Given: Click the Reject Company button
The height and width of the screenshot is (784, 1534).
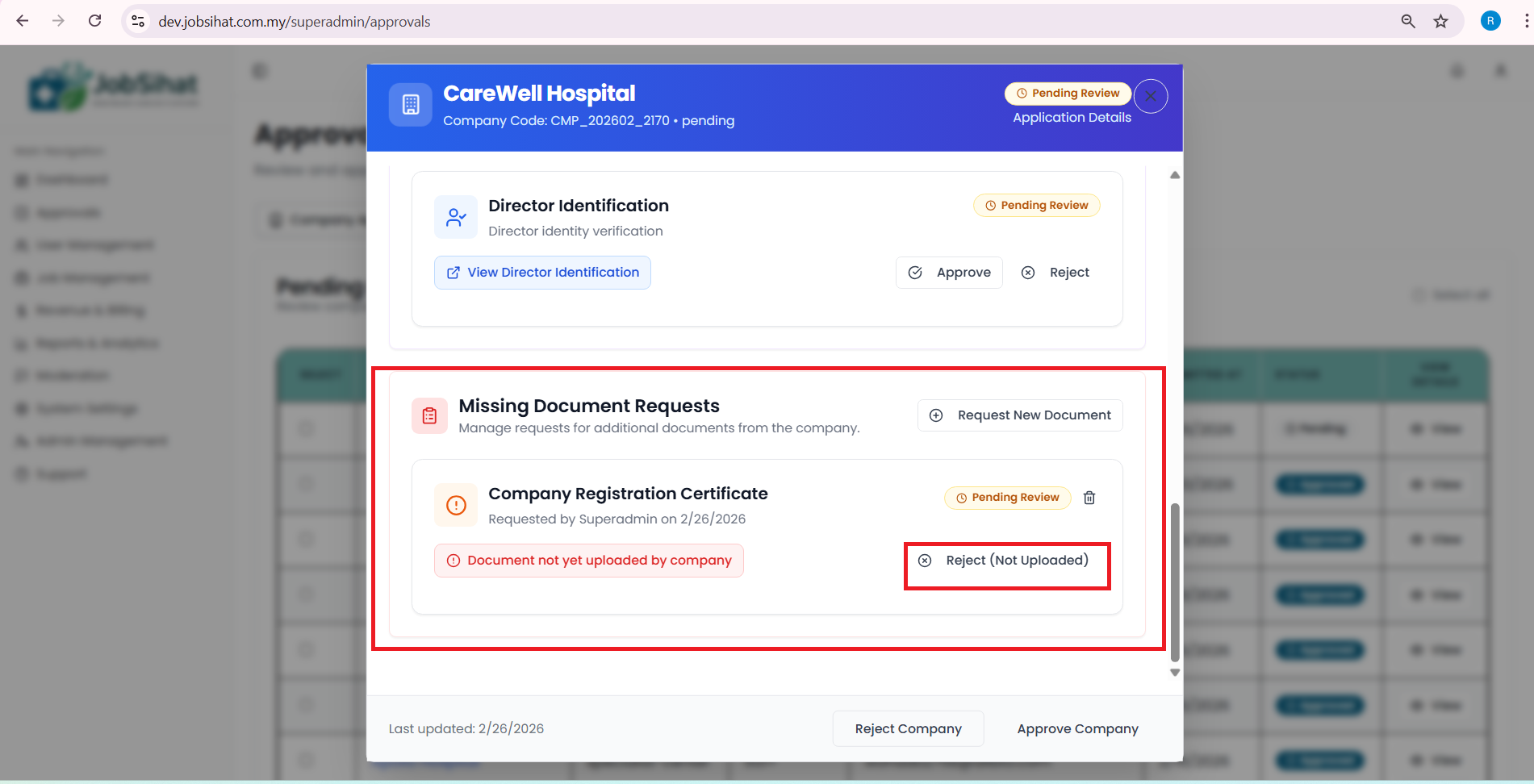Looking at the screenshot, I should (908, 728).
